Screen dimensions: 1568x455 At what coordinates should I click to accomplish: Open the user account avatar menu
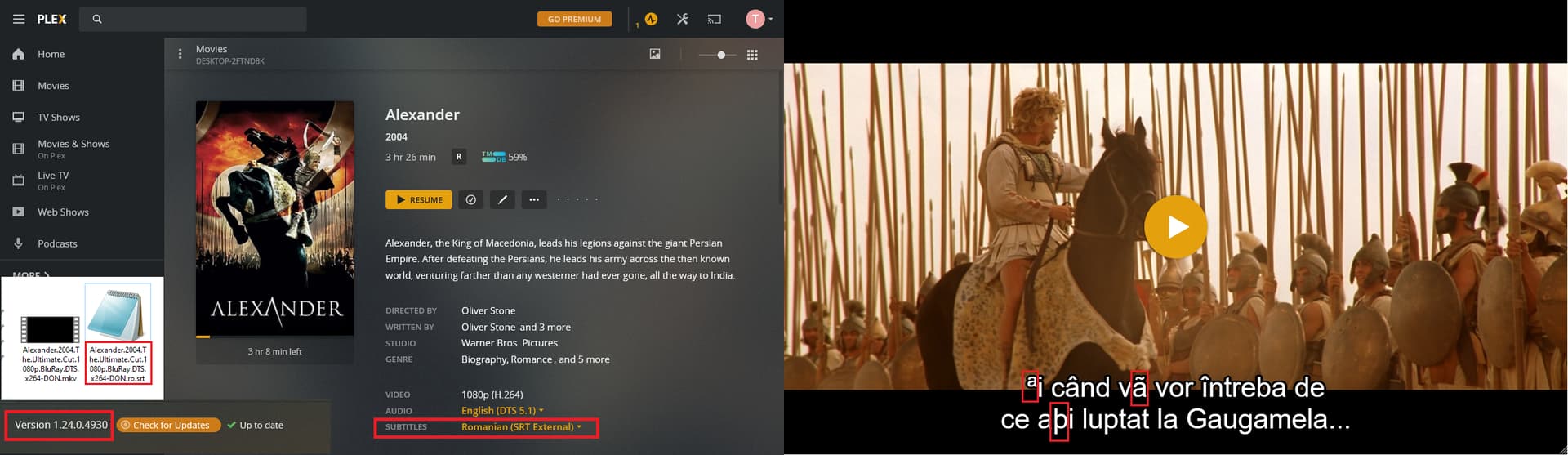[x=759, y=19]
